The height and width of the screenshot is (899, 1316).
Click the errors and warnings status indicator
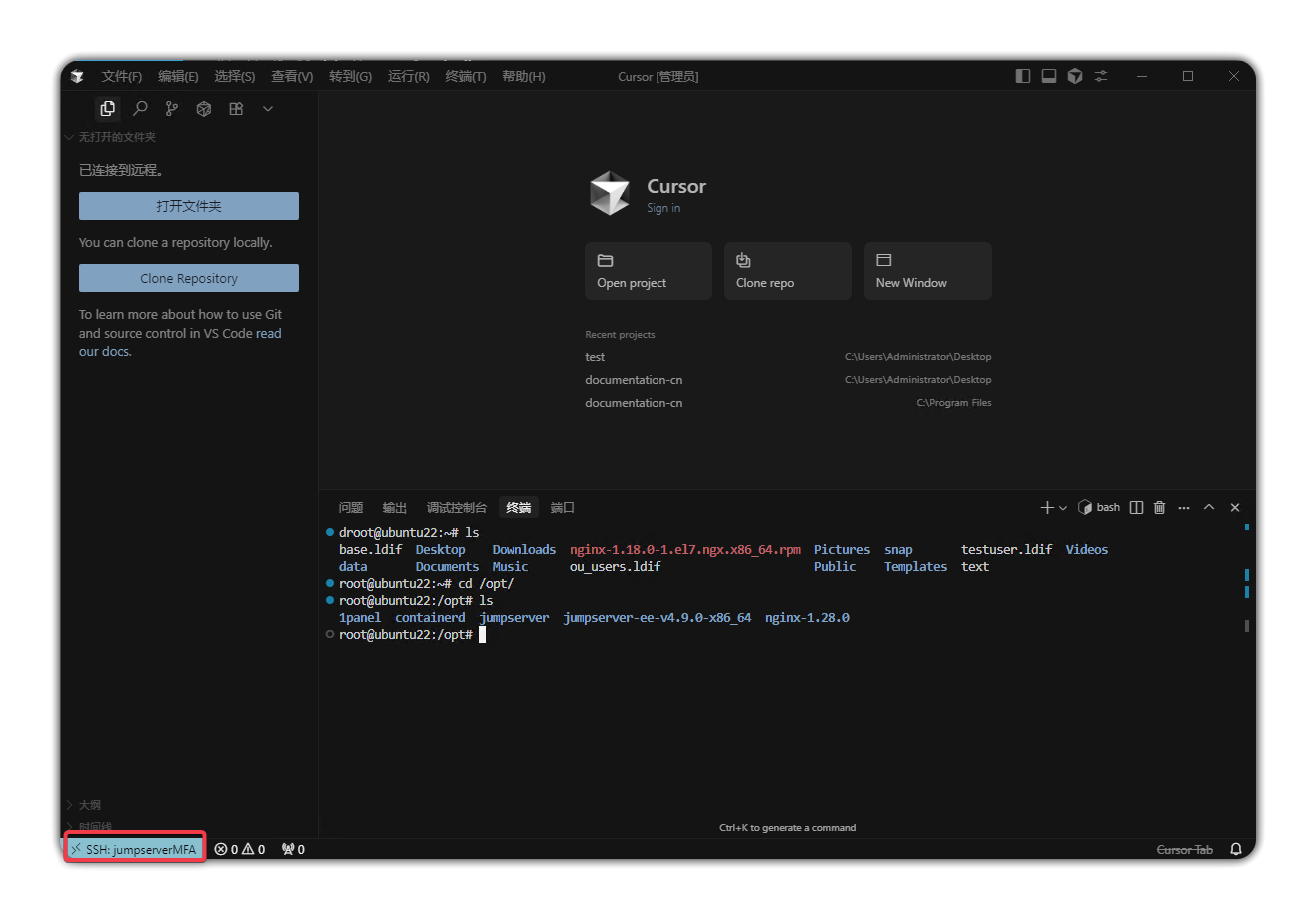click(240, 849)
